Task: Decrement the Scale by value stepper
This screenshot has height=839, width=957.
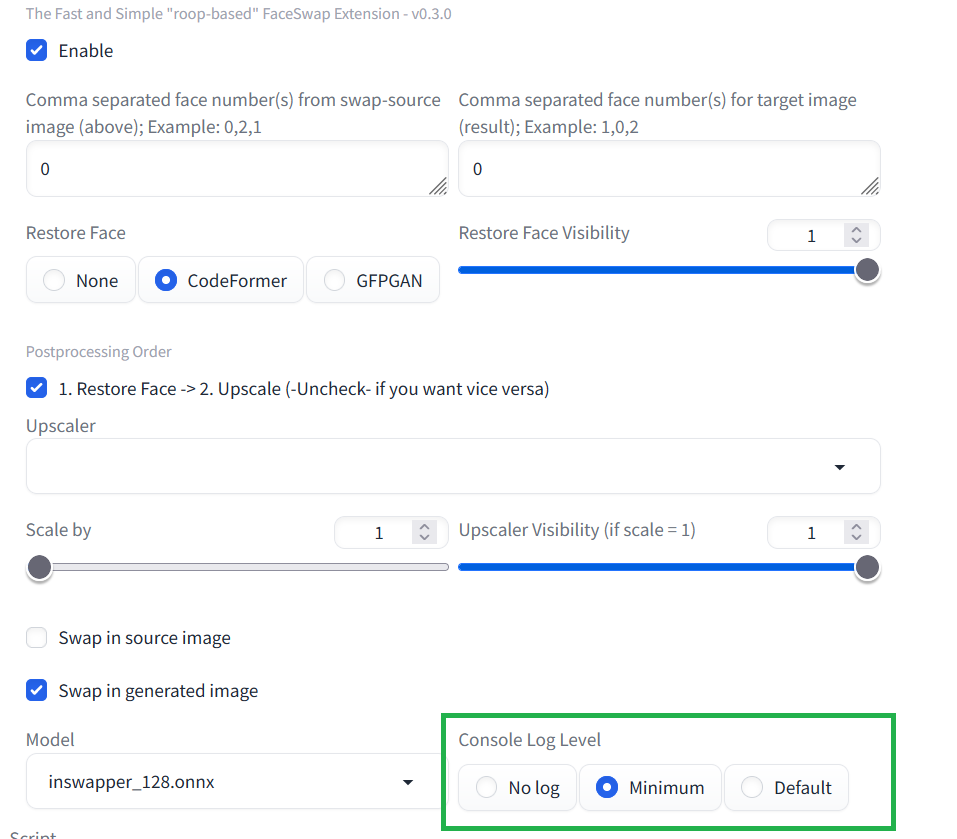Action: point(423,538)
